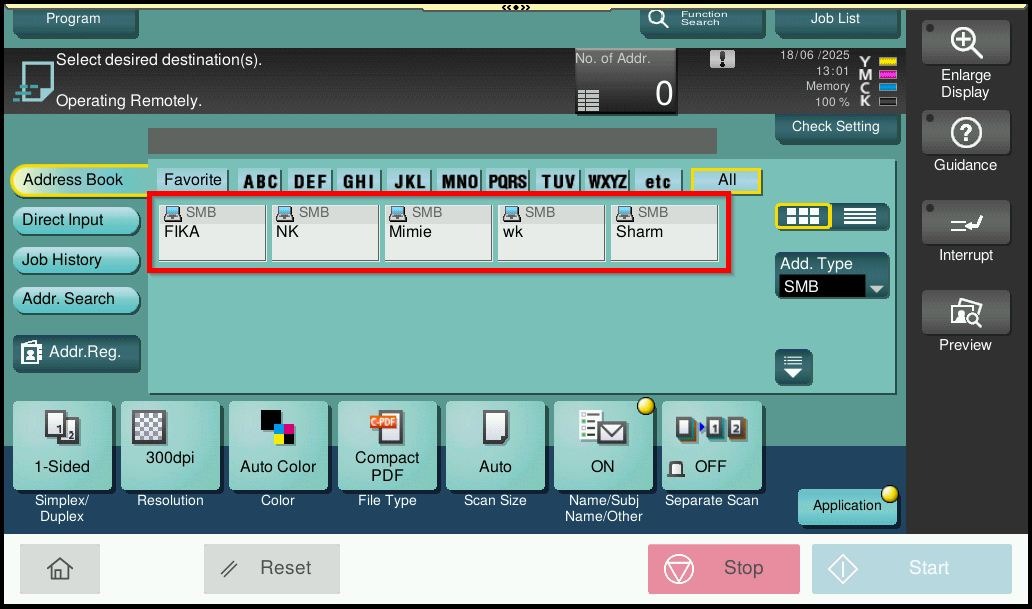Open File Type Compact PDF options
This screenshot has height=609, width=1032.
[x=387, y=446]
